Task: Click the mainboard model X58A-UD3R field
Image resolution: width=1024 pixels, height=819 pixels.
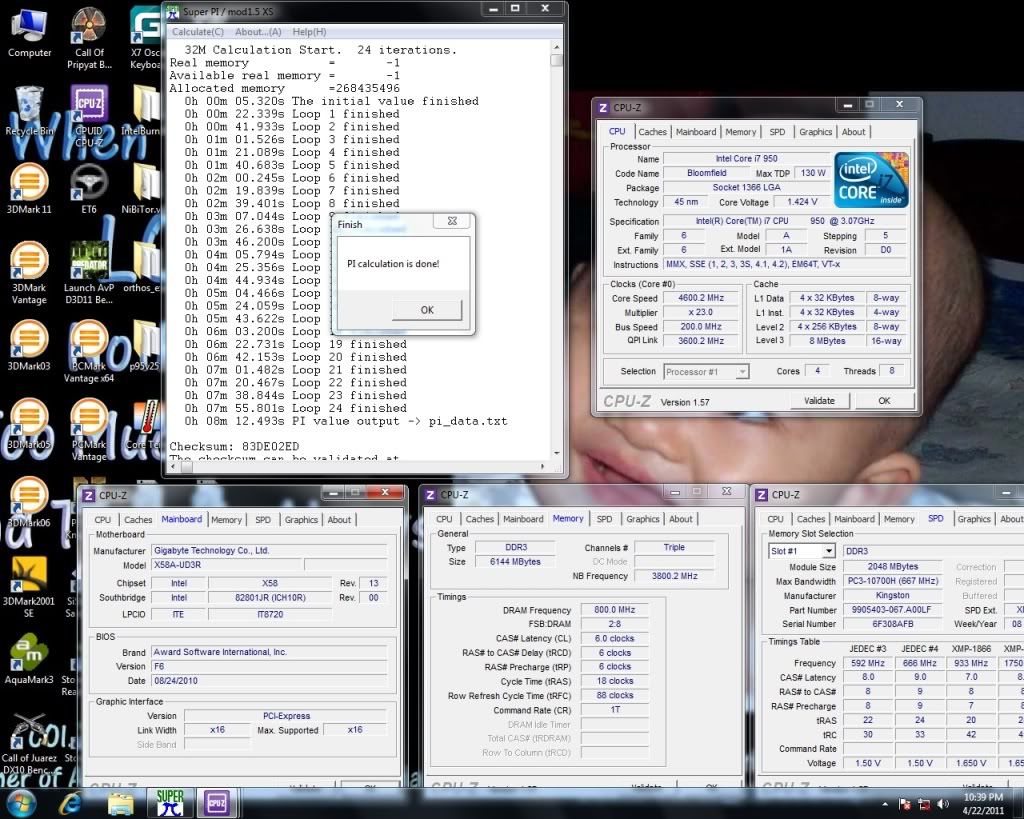Action: pos(227,565)
